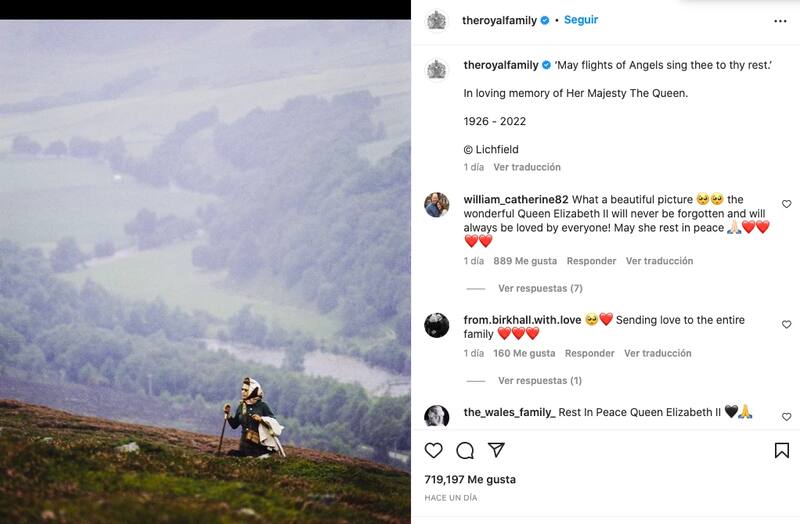
Task: Click theroyalfamily avatar in the post header
Action: point(436,20)
